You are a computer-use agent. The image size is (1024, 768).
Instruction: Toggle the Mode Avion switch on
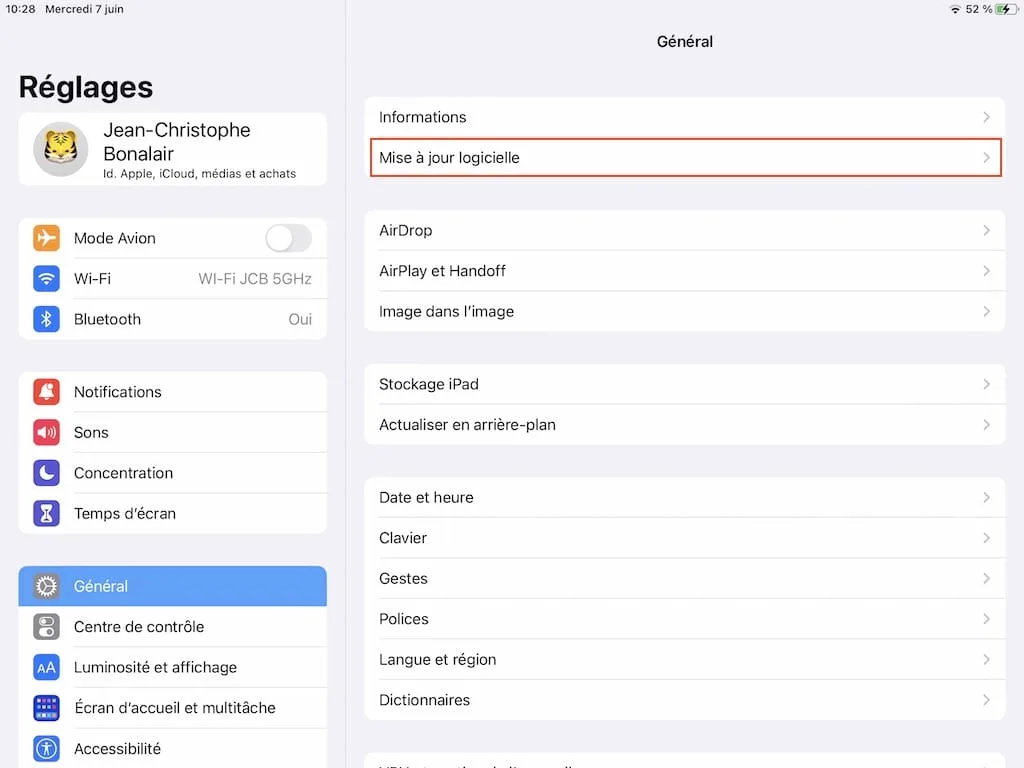click(x=288, y=238)
